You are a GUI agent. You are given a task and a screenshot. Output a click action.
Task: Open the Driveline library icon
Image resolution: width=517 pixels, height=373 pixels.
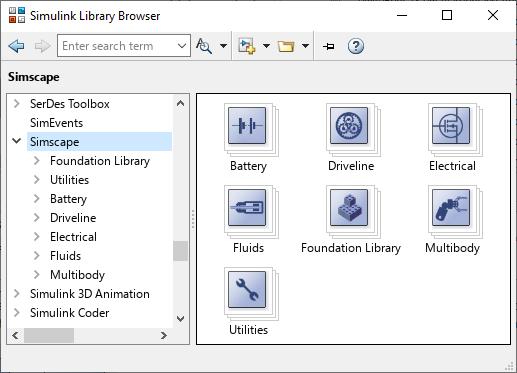click(x=349, y=126)
